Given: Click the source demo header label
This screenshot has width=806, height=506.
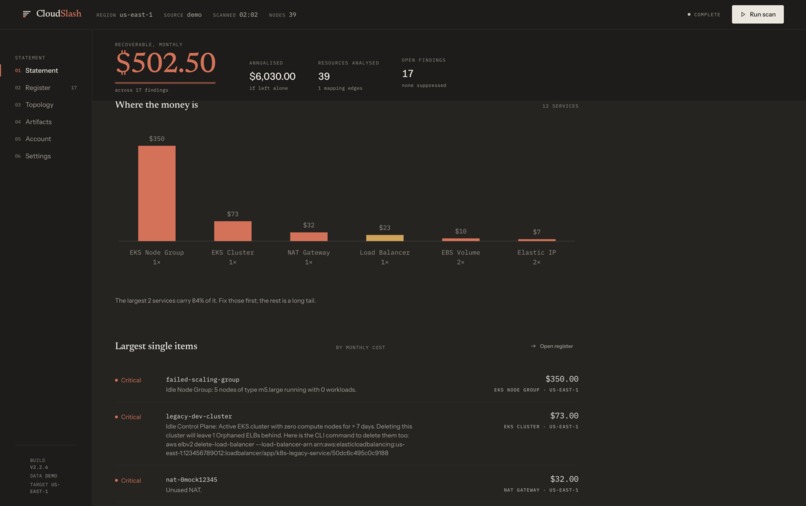Looking at the screenshot, I should (x=182, y=15).
